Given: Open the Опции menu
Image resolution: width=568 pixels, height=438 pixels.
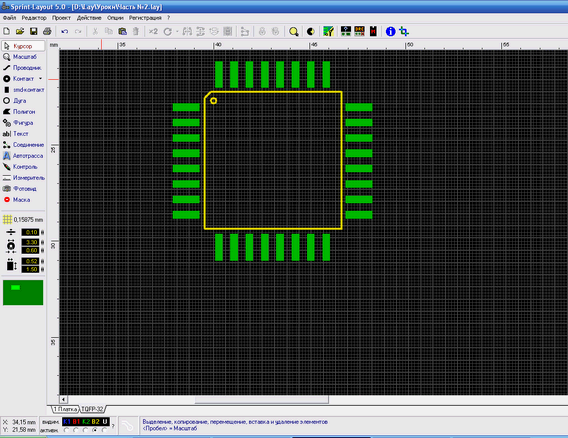Looking at the screenshot, I should (115, 18).
